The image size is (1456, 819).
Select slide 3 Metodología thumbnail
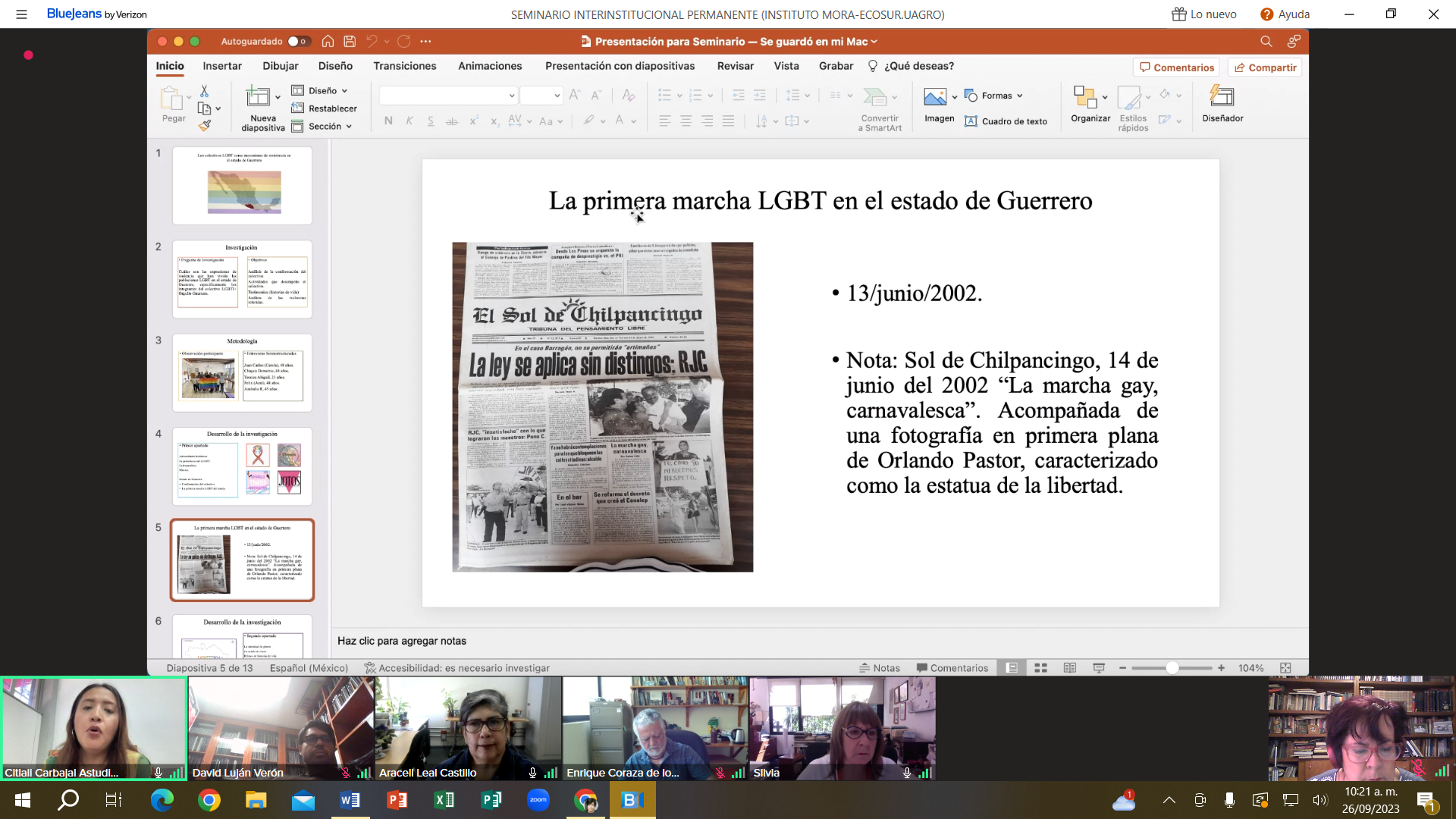tap(242, 373)
